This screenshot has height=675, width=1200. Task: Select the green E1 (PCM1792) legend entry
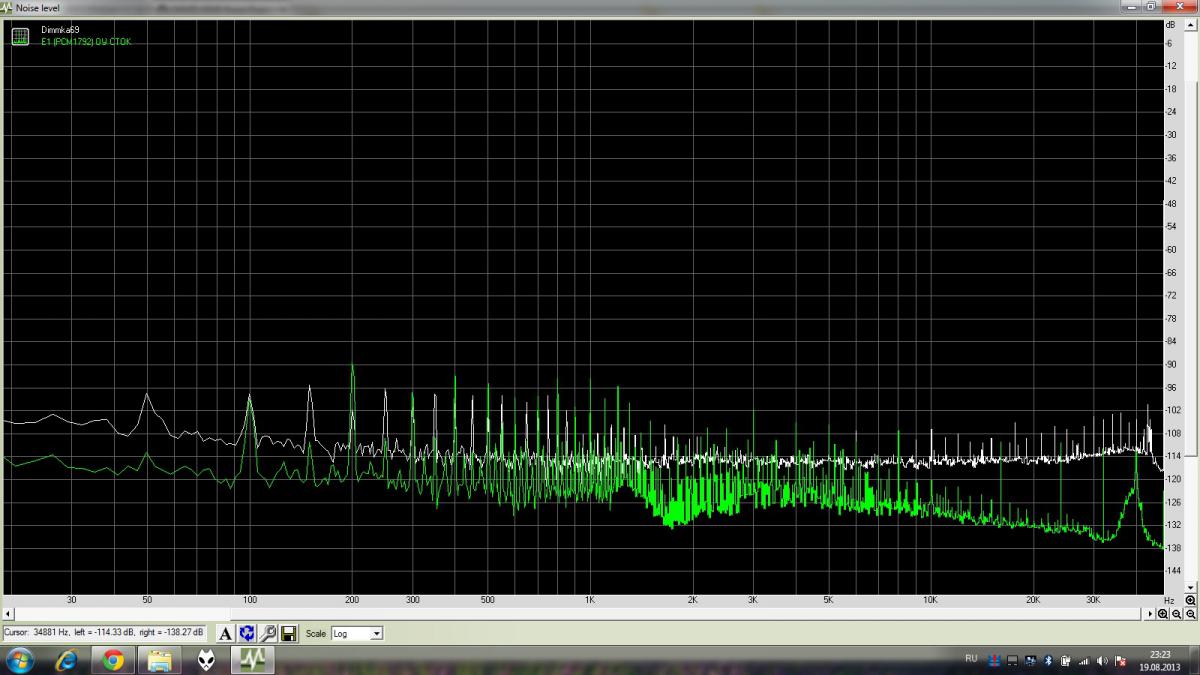pyautogui.click(x=86, y=42)
